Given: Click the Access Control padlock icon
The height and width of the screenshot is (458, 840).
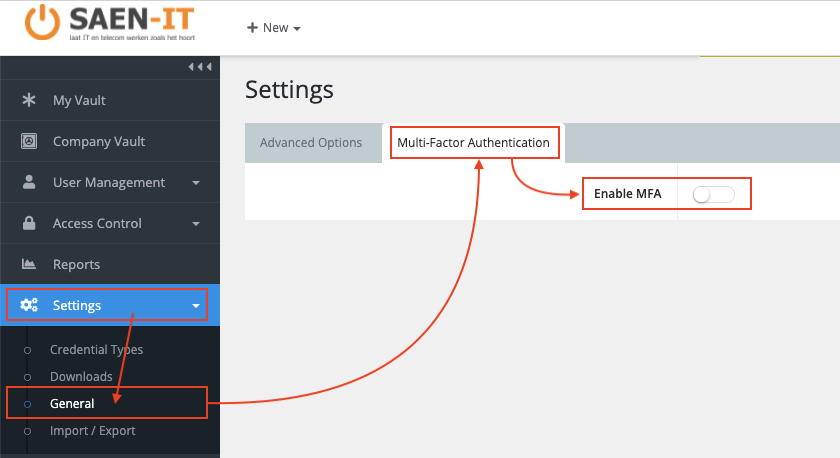Looking at the screenshot, I should (29, 223).
